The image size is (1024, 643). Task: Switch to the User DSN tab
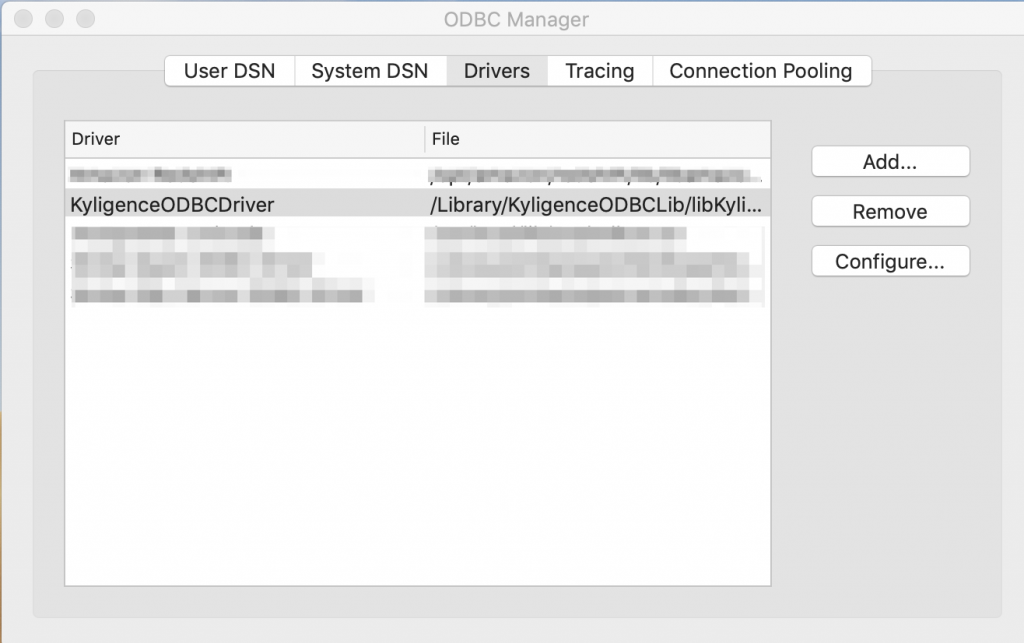click(x=229, y=71)
